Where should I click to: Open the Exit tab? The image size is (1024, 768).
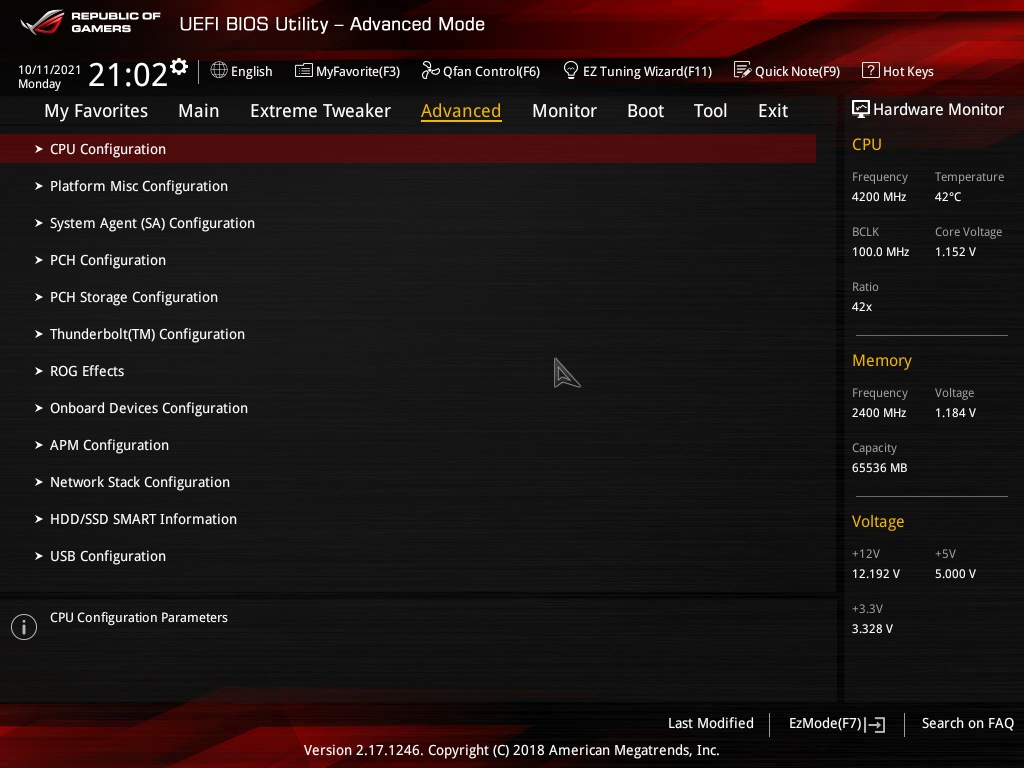click(x=773, y=111)
